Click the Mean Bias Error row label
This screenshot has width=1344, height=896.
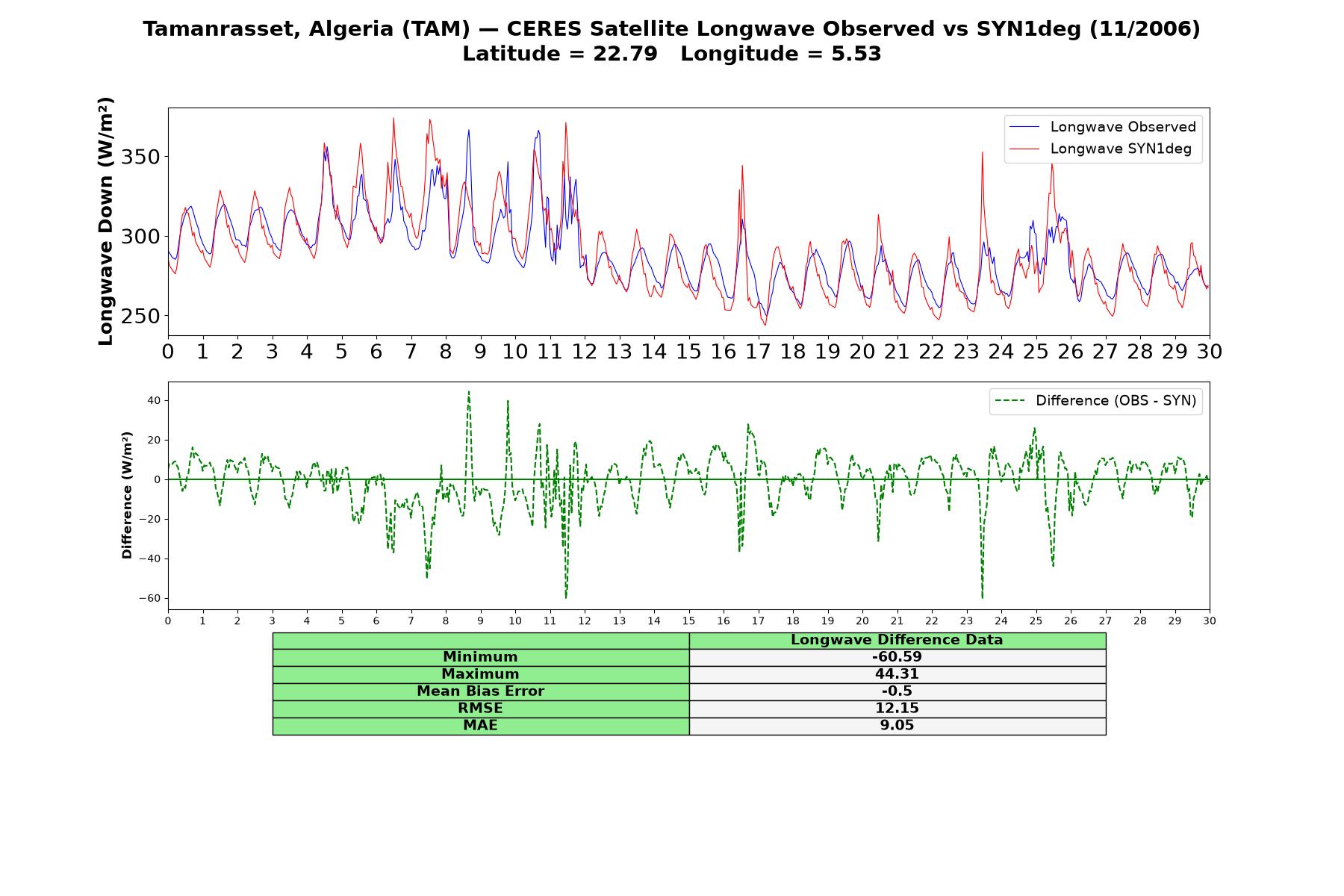(x=481, y=691)
